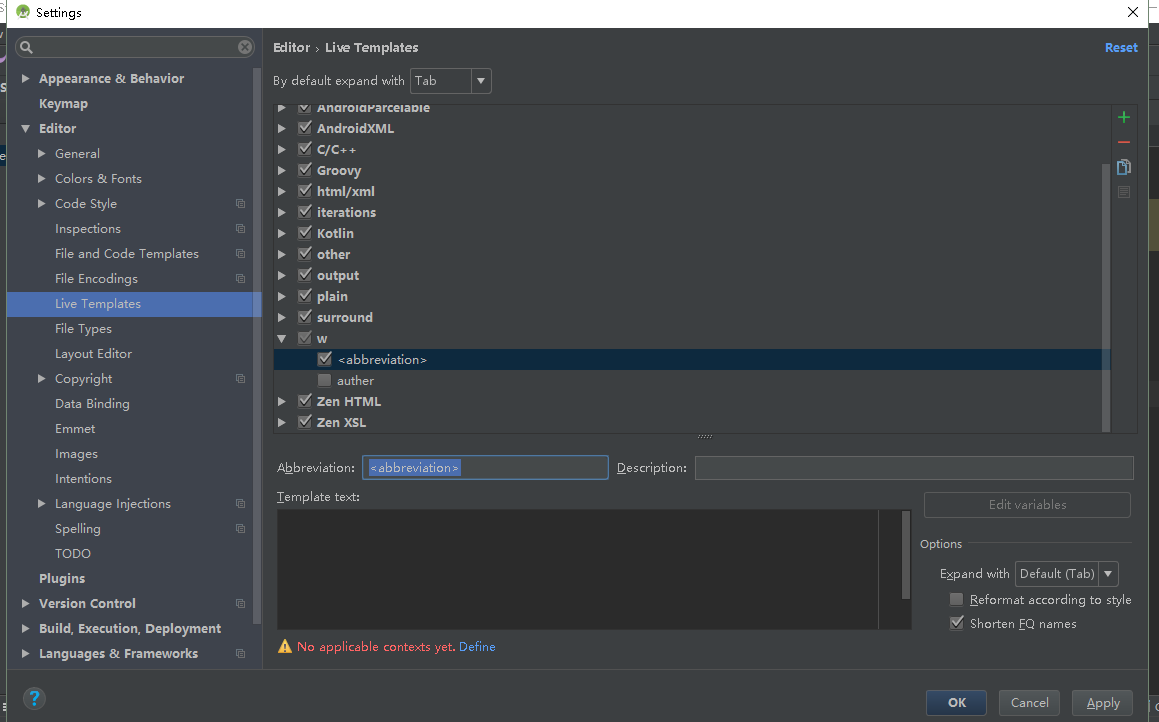The image size is (1159, 722).
Task: Open the Keymap settings page
Action: point(63,103)
